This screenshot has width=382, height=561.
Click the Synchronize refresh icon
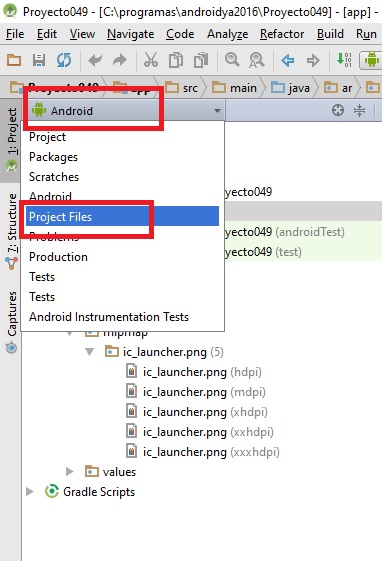coord(64,60)
